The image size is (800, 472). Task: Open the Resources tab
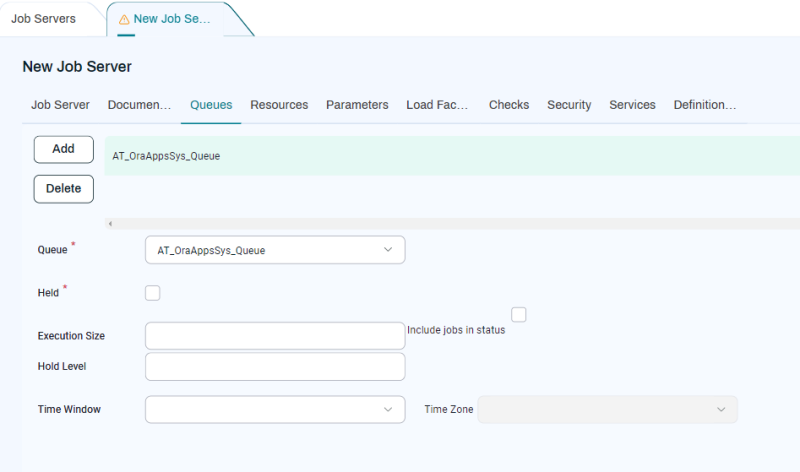coord(279,105)
